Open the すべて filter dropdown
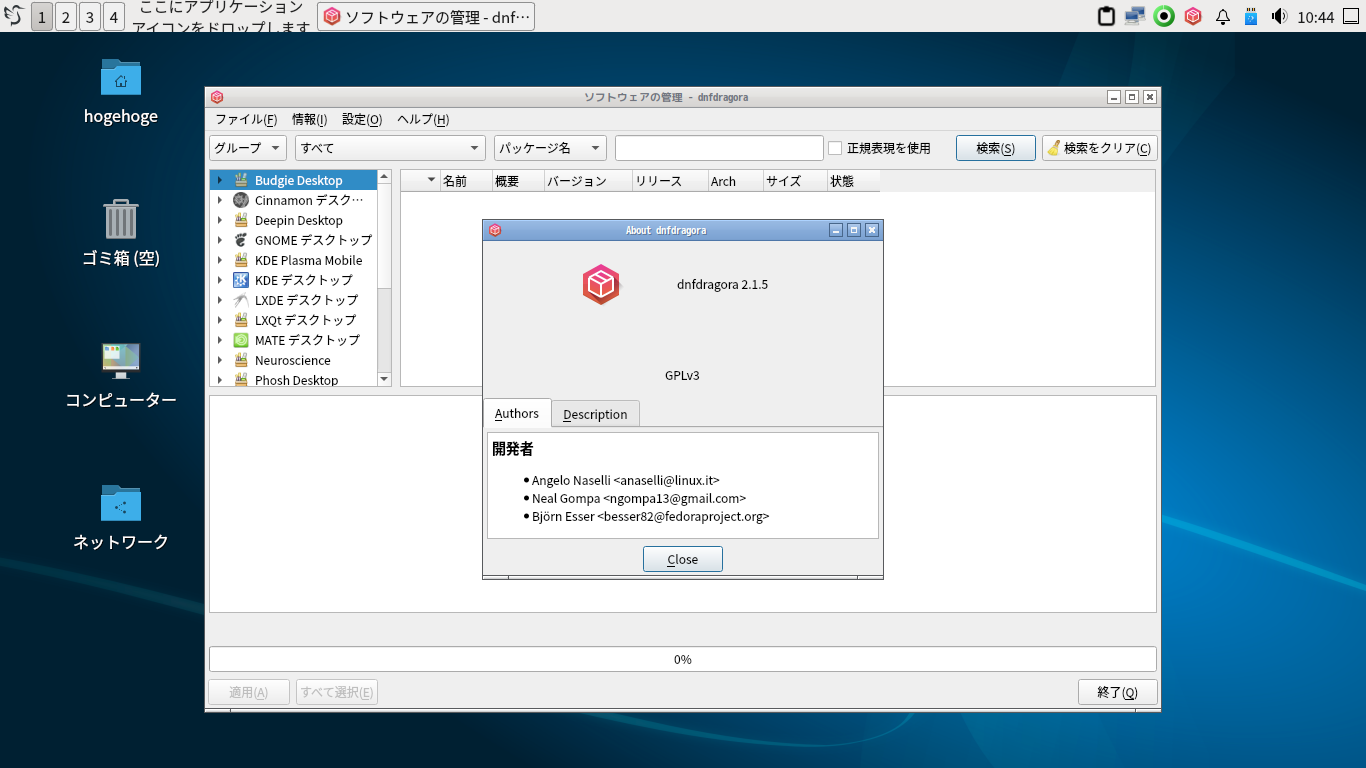Viewport: 1366px width, 768px height. (x=390, y=148)
